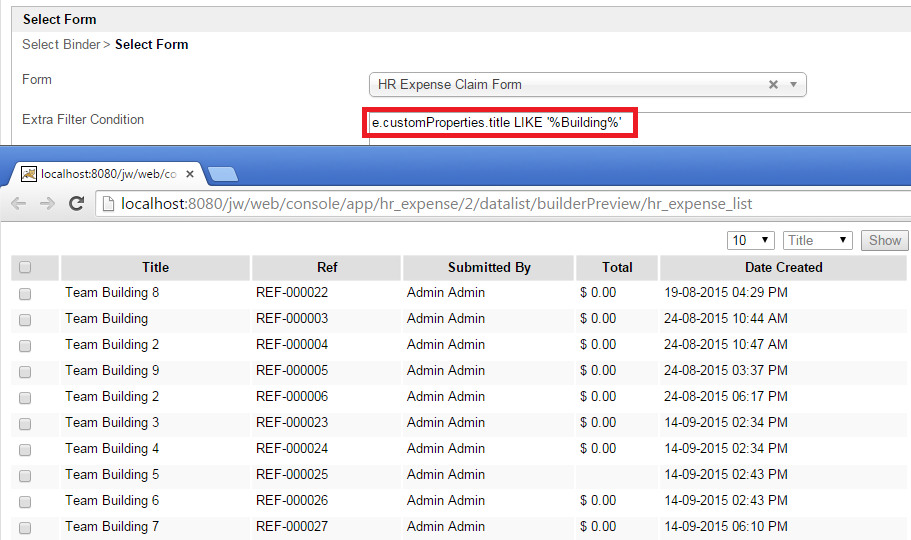
Task: Click the favicon on the localhost tab
Action: pyautogui.click(x=29, y=174)
